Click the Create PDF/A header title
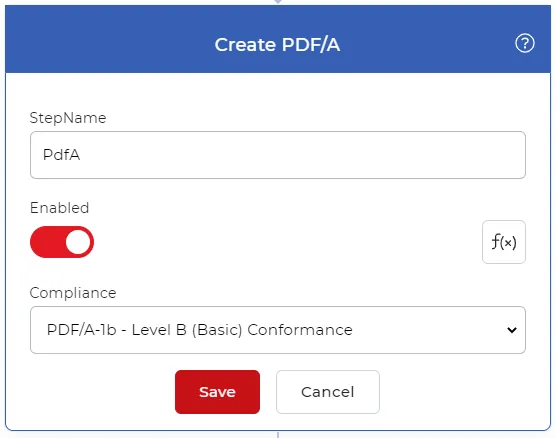 (277, 45)
